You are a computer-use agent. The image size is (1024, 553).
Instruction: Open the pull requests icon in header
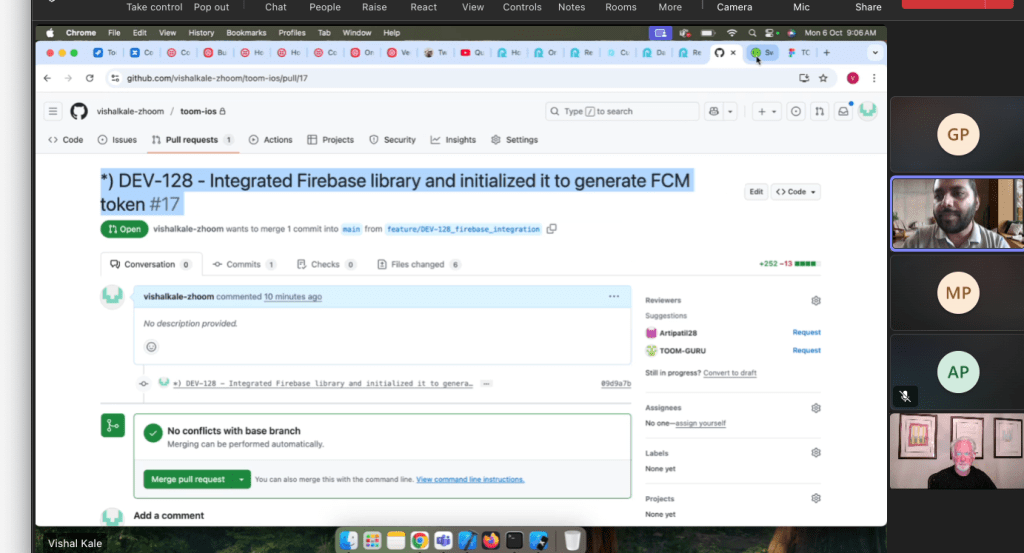point(820,111)
